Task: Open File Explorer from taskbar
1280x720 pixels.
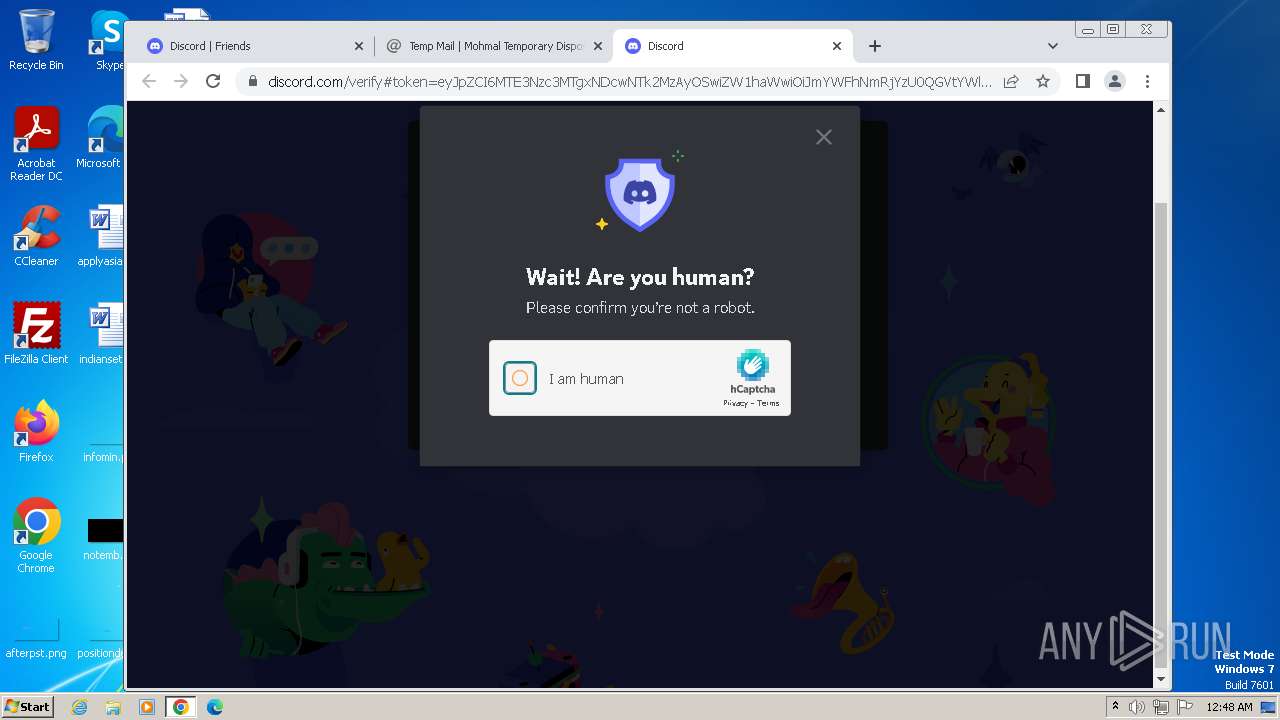Action: click(113, 707)
